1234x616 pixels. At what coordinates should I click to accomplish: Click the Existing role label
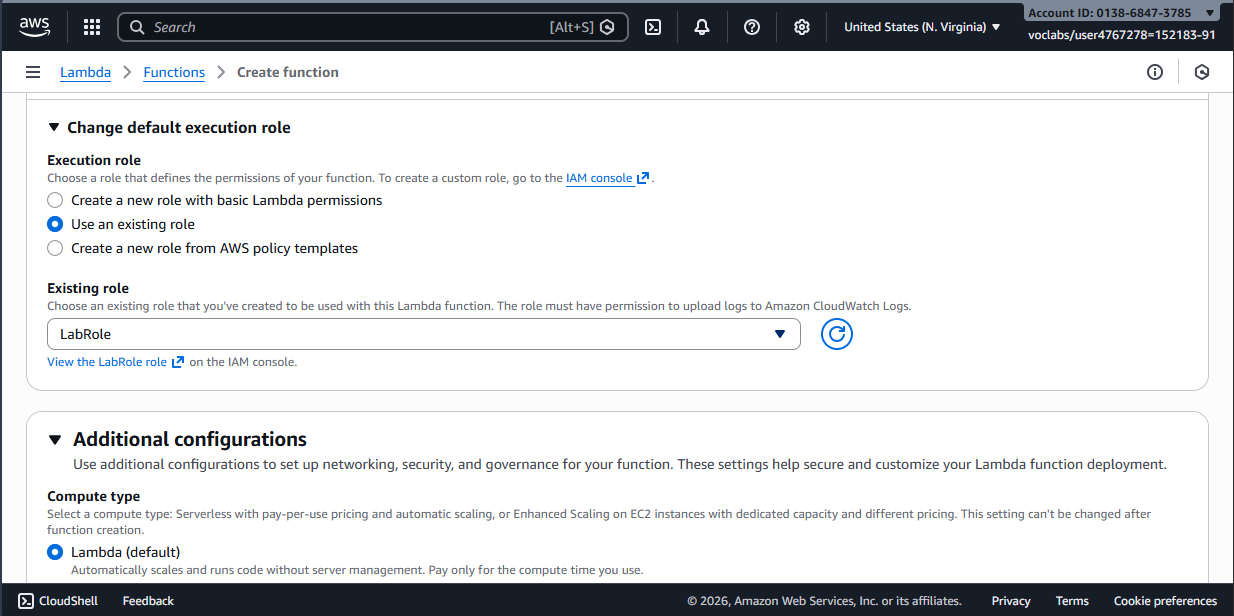click(x=88, y=288)
